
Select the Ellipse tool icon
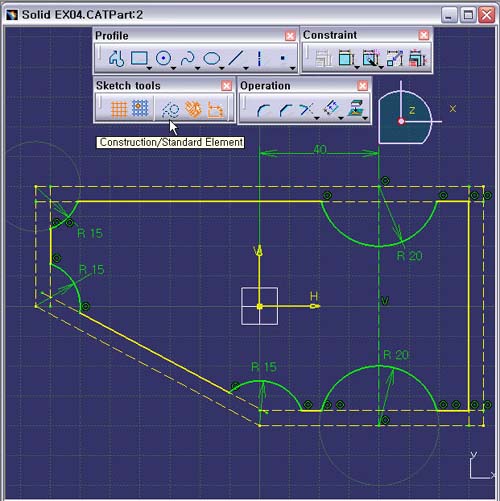pos(212,59)
